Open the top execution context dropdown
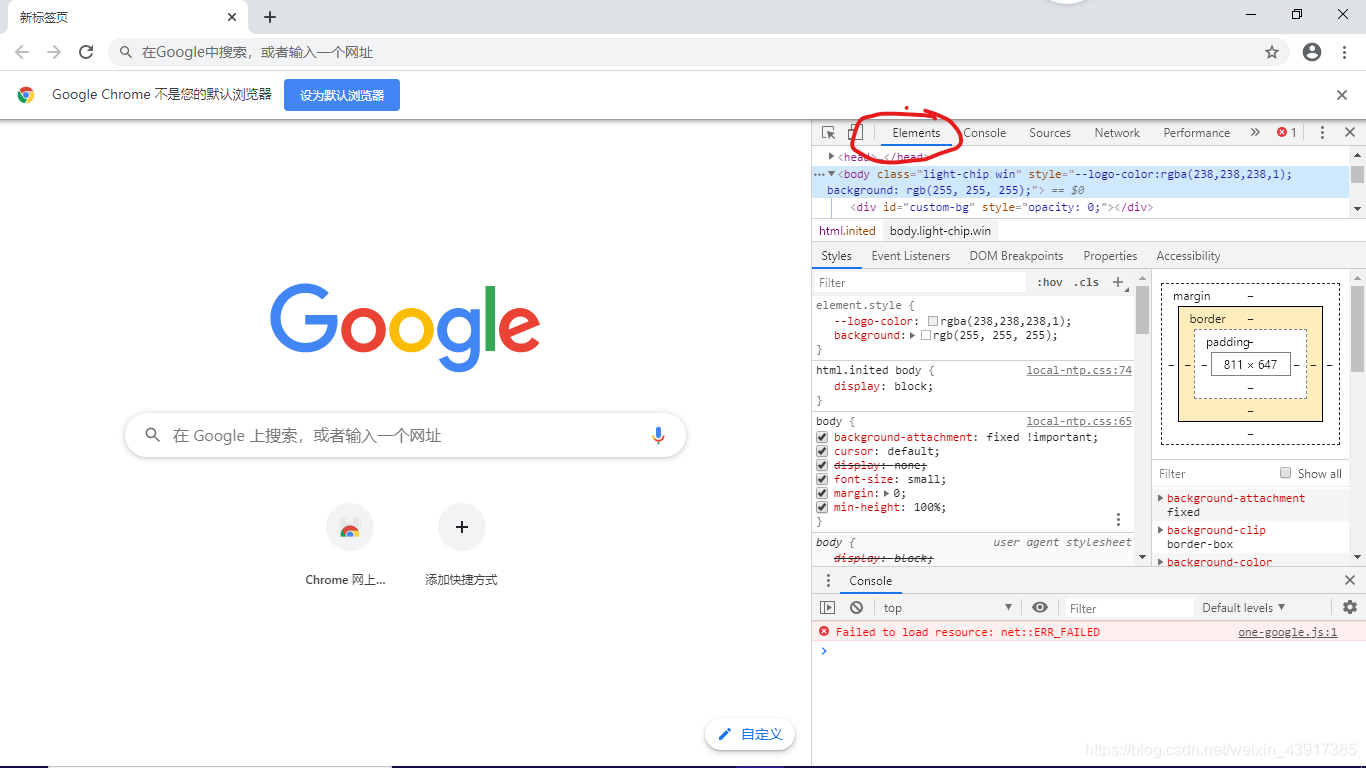 click(948, 608)
